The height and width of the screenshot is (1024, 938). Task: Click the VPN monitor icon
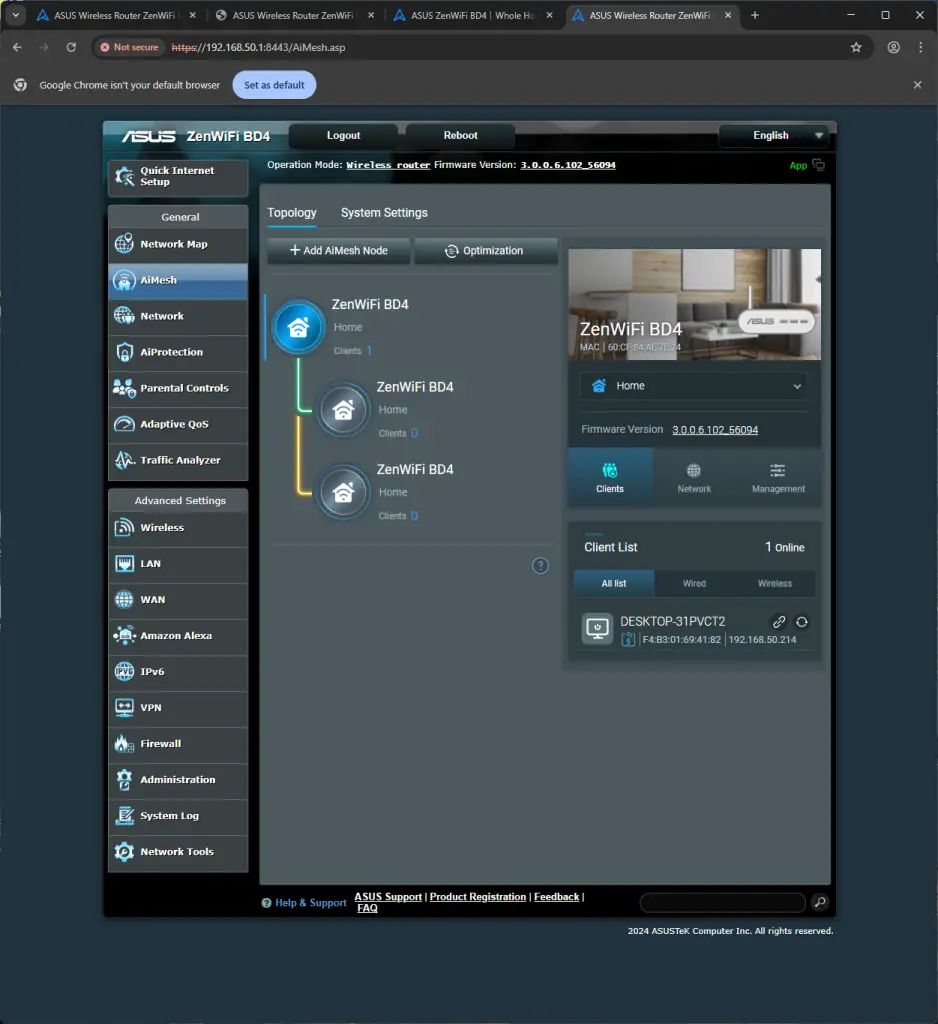[124, 707]
